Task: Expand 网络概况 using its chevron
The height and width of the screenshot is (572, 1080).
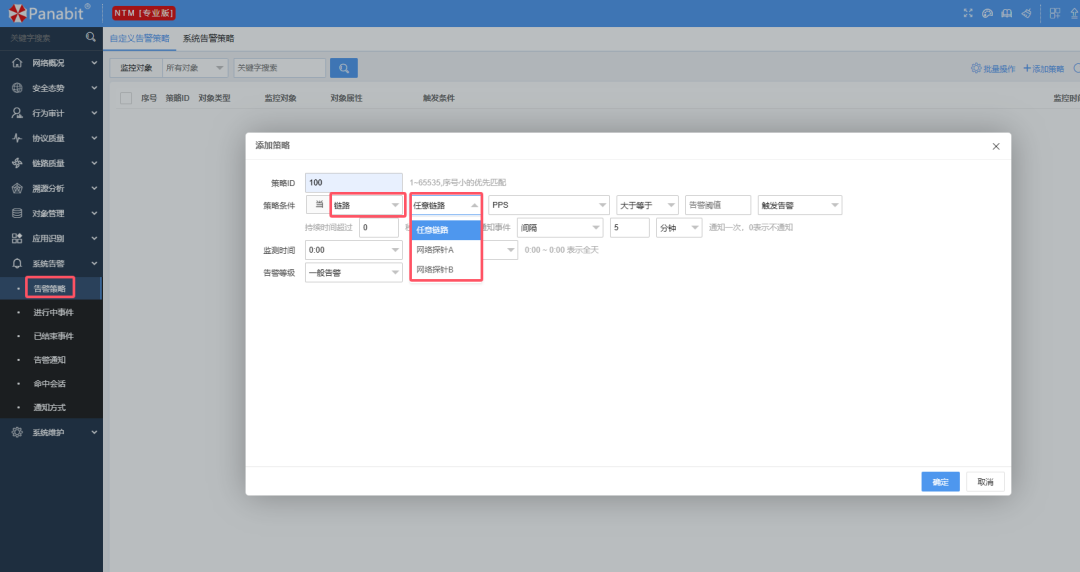Action: [x=94, y=63]
